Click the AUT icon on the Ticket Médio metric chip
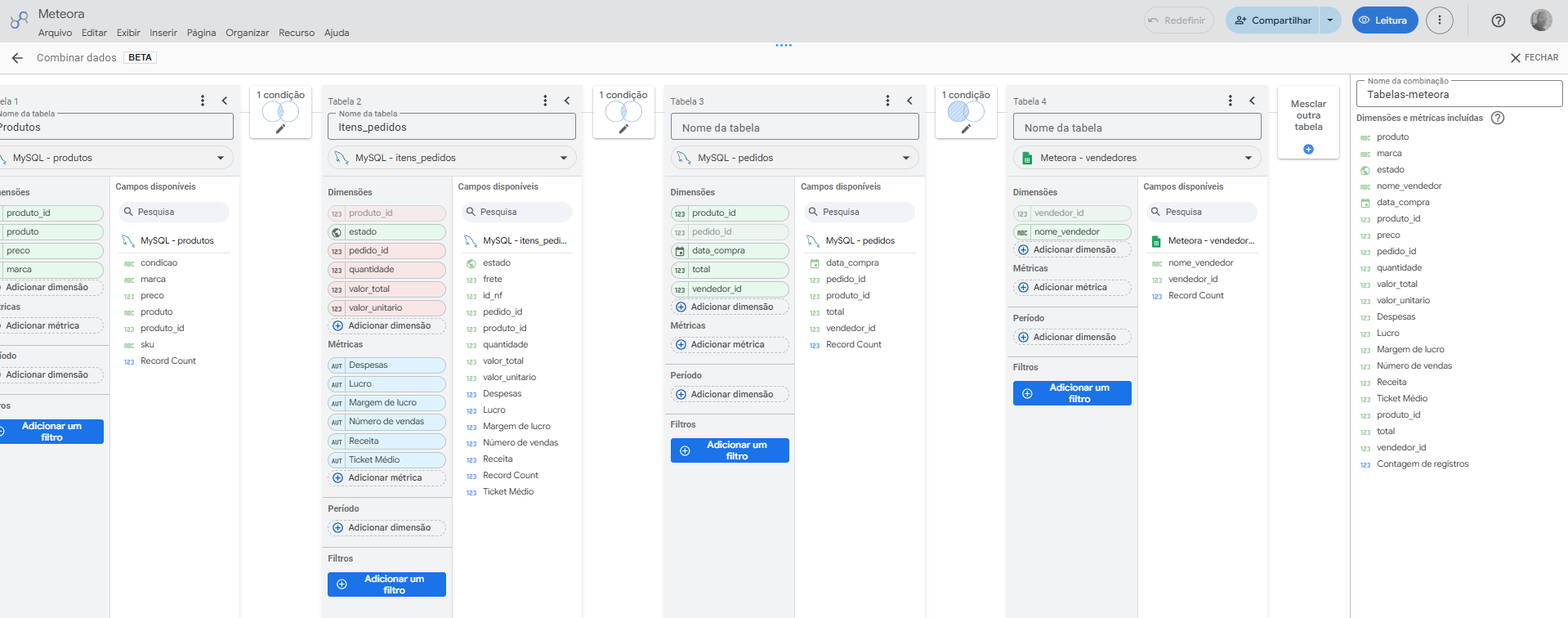 (337, 460)
